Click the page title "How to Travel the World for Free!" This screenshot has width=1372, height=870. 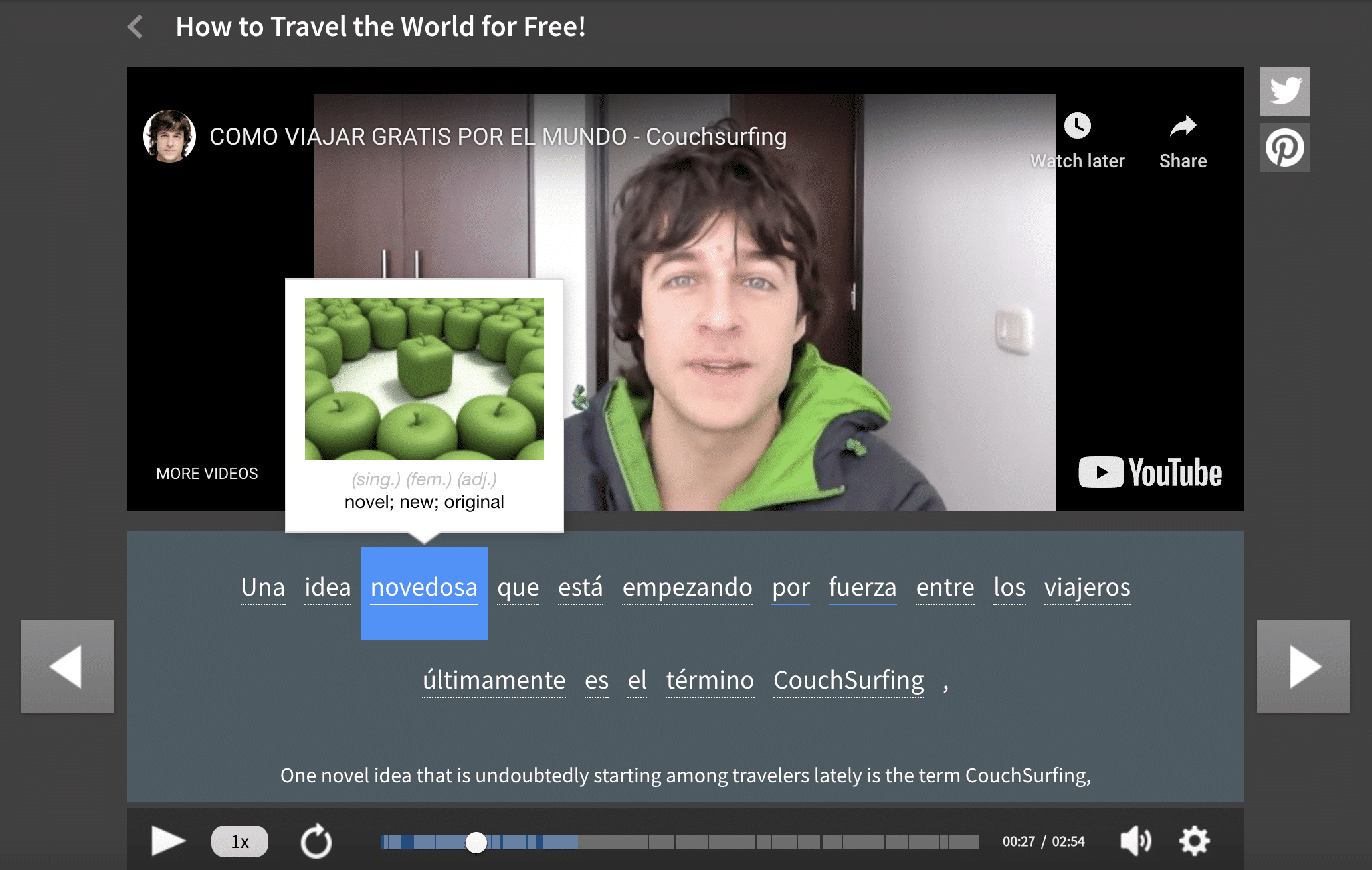coord(381,27)
